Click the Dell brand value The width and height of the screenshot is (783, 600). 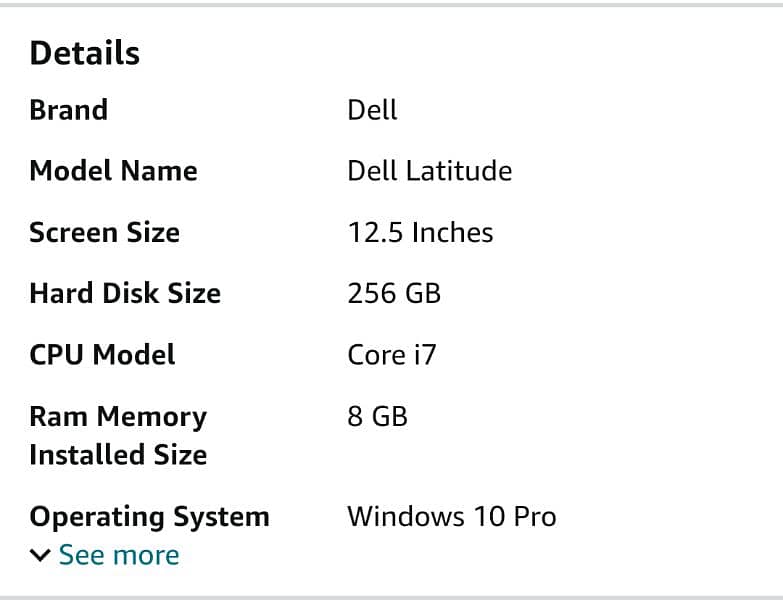pyautogui.click(x=372, y=110)
